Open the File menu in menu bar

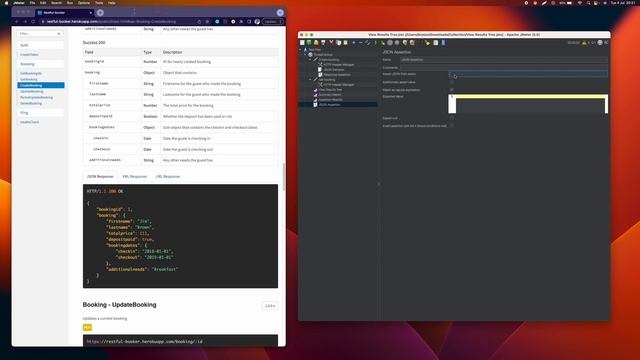click(32, 3)
